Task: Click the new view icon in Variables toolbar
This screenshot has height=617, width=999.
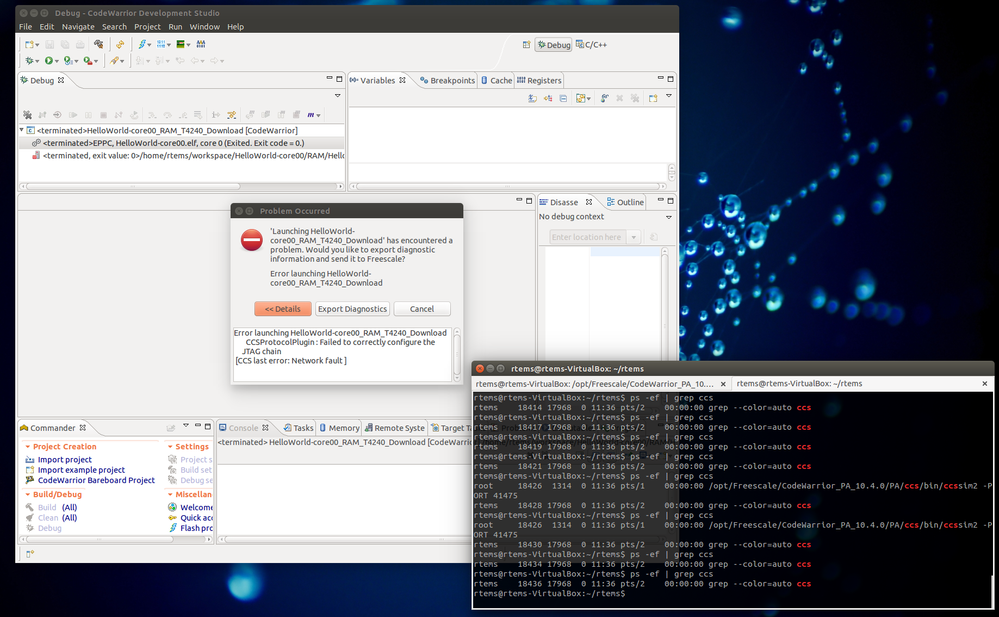Action: tap(652, 99)
